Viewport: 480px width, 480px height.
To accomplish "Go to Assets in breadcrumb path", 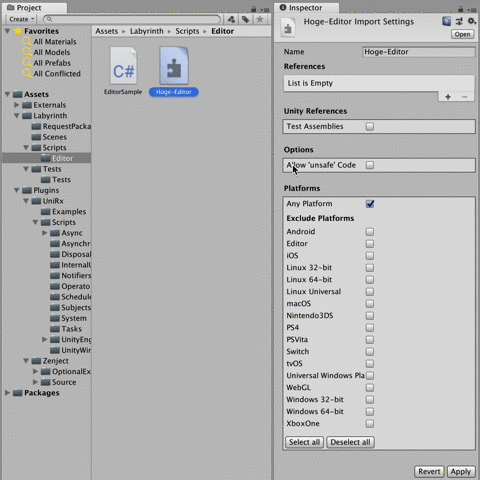I will 107,31.
